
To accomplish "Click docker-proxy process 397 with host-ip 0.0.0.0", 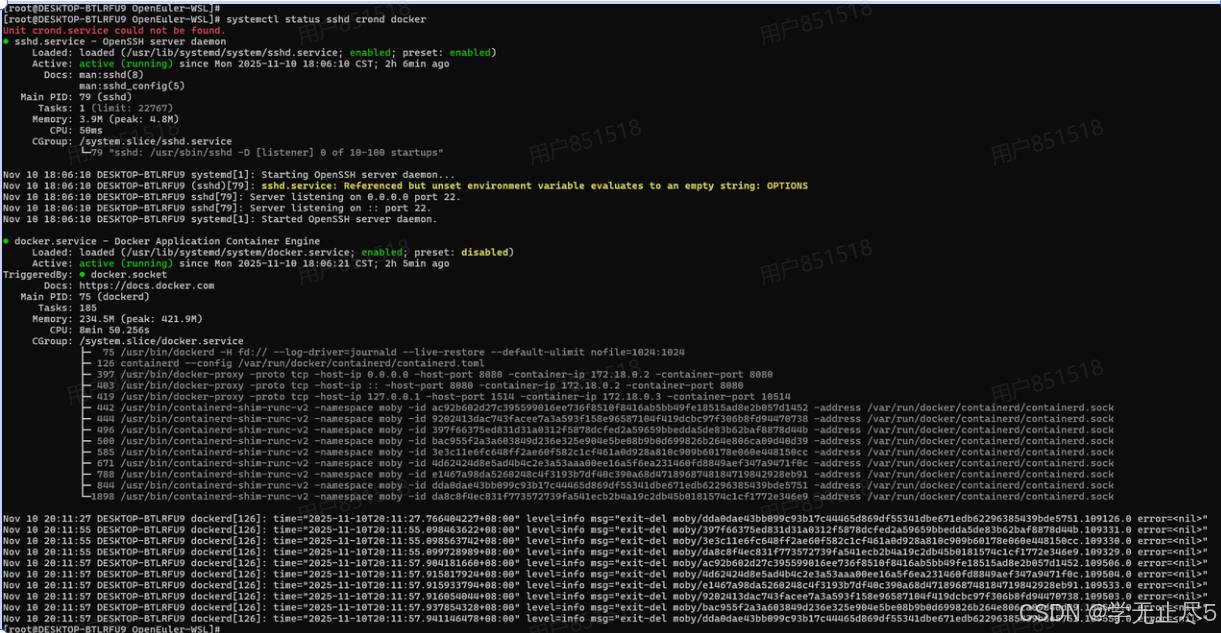I will coord(429,374).
